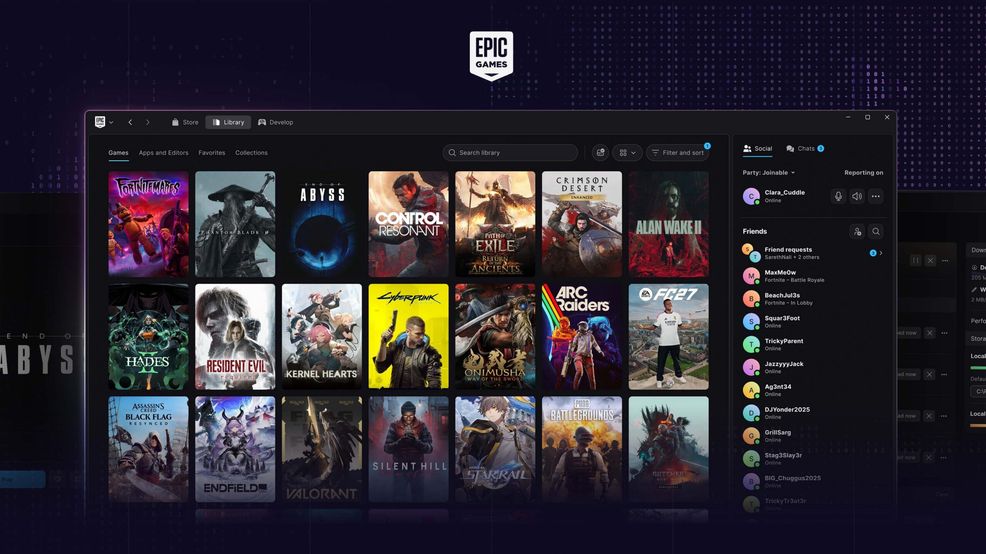986x554 pixels.
Task: Open the Collections tab
Action: 251,153
